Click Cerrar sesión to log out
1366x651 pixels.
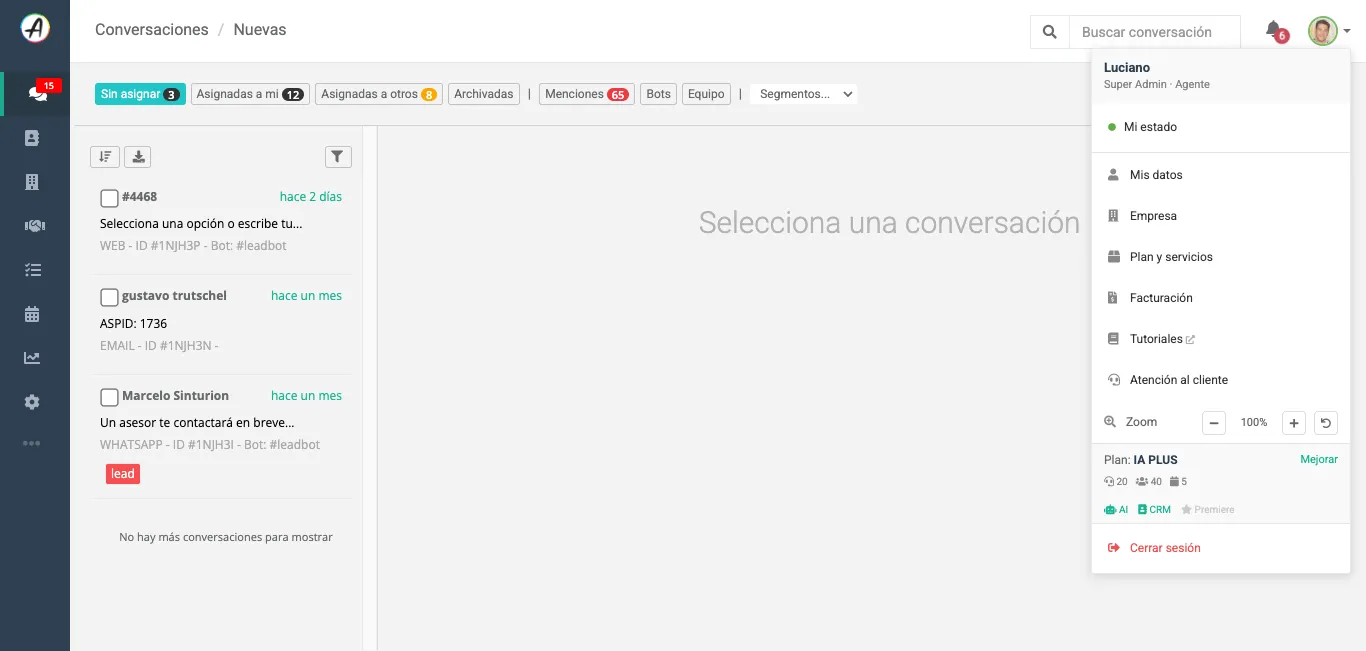coord(1221,548)
